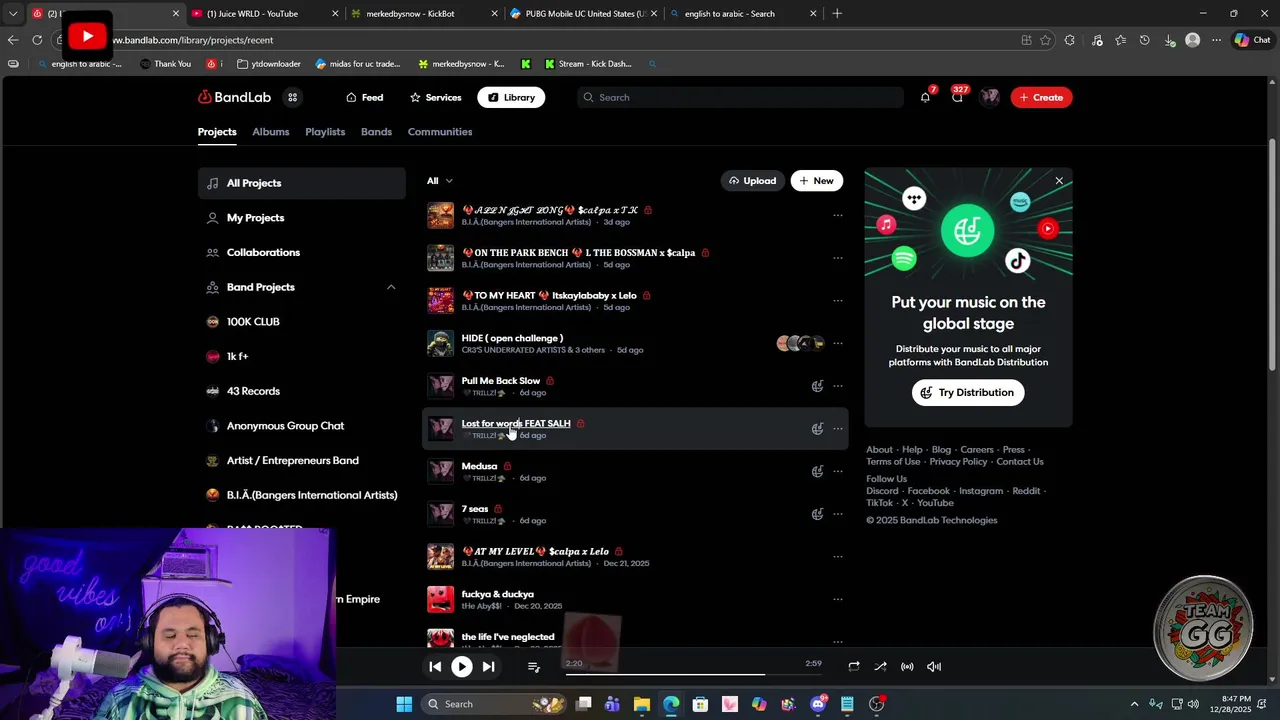
Task: Open mastering icon for Medusa
Action: point(817,471)
